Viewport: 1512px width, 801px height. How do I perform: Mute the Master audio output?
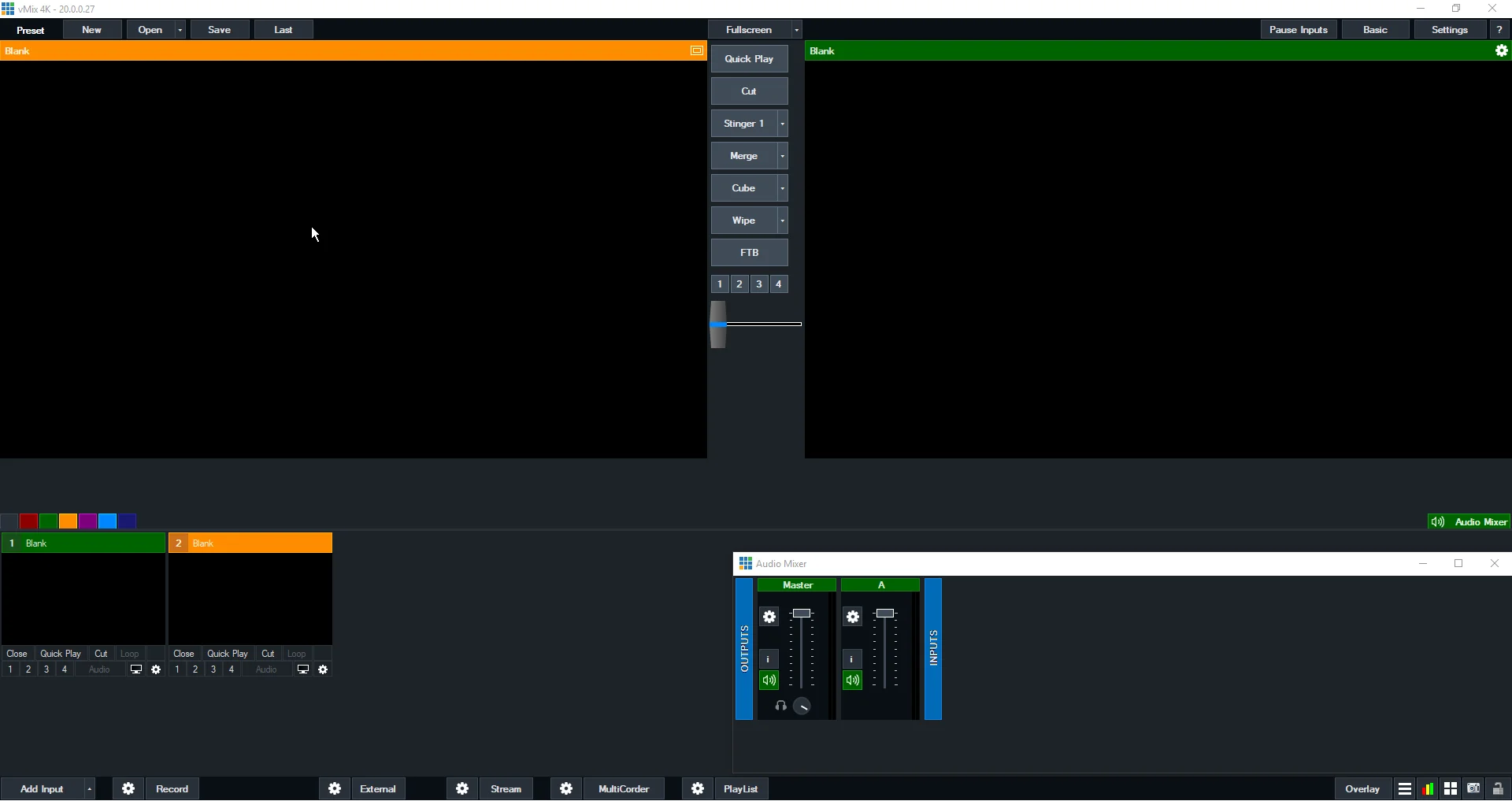[769, 680]
